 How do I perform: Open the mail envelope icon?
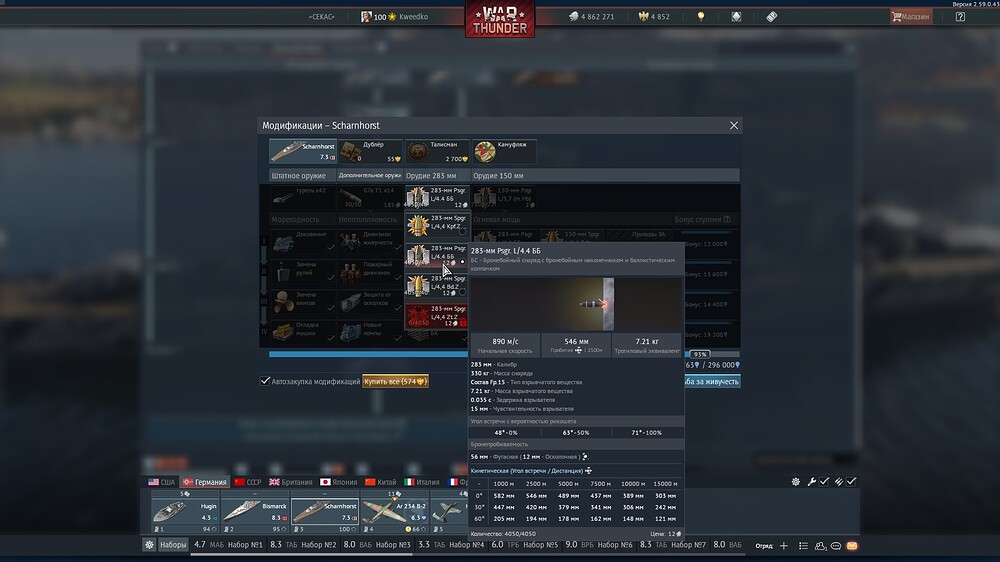coord(852,545)
